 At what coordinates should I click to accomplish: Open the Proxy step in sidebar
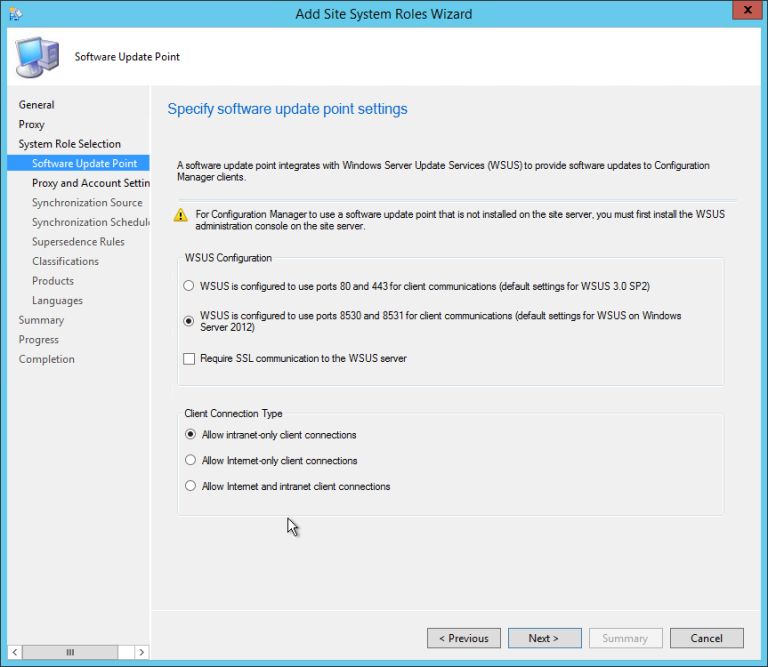point(32,125)
